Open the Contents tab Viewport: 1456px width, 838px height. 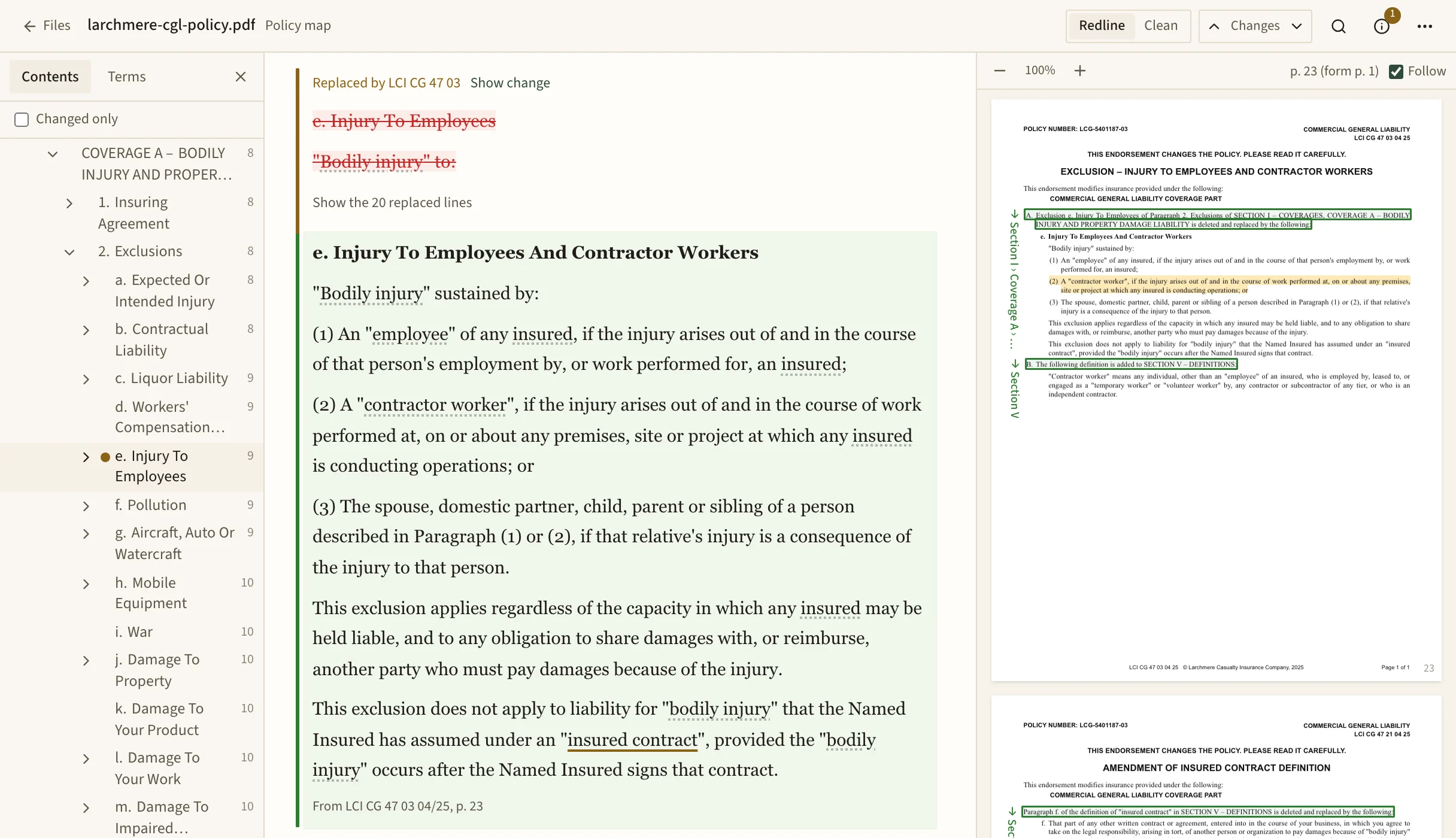[x=50, y=77]
